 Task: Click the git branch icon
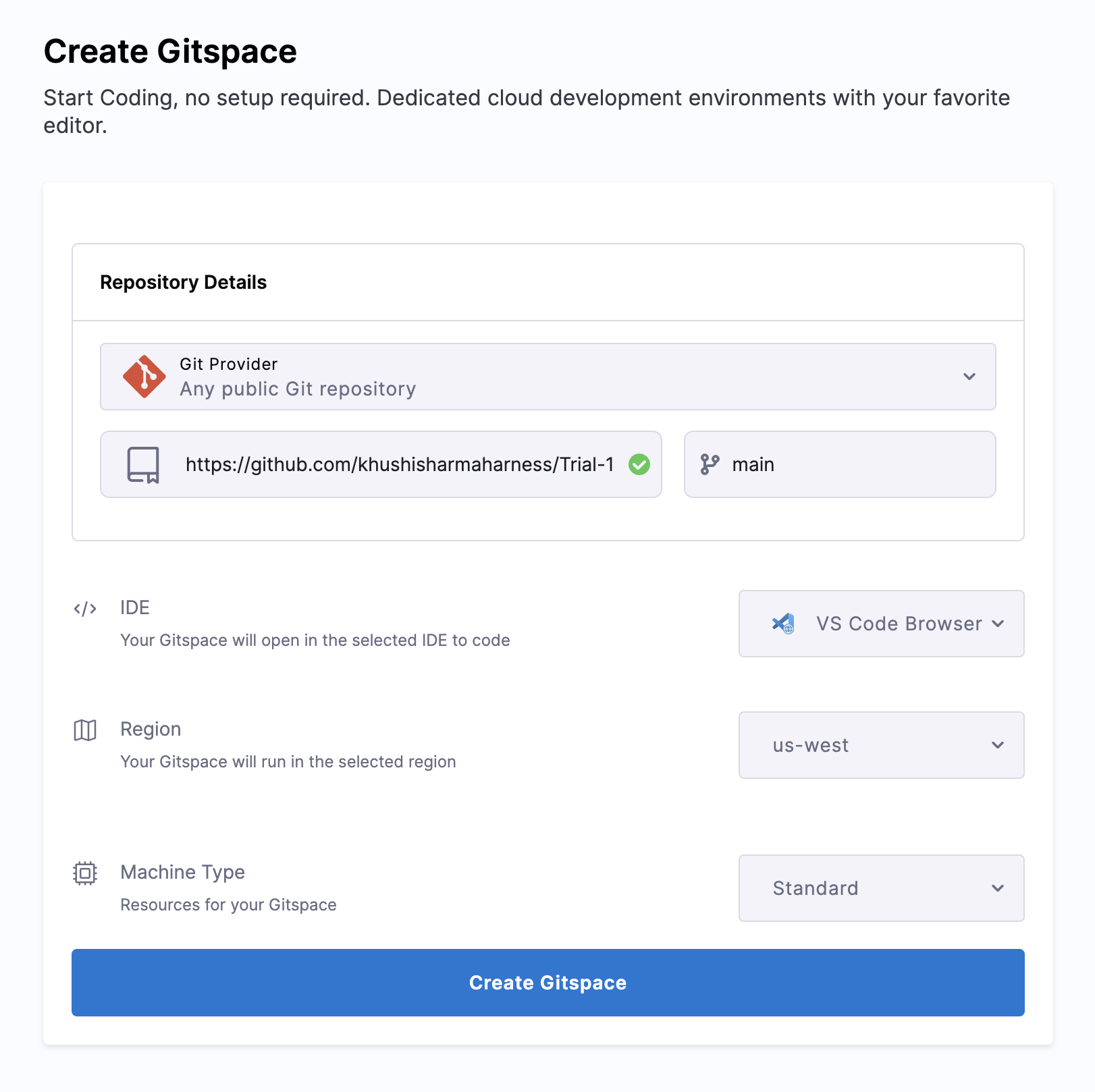(710, 464)
